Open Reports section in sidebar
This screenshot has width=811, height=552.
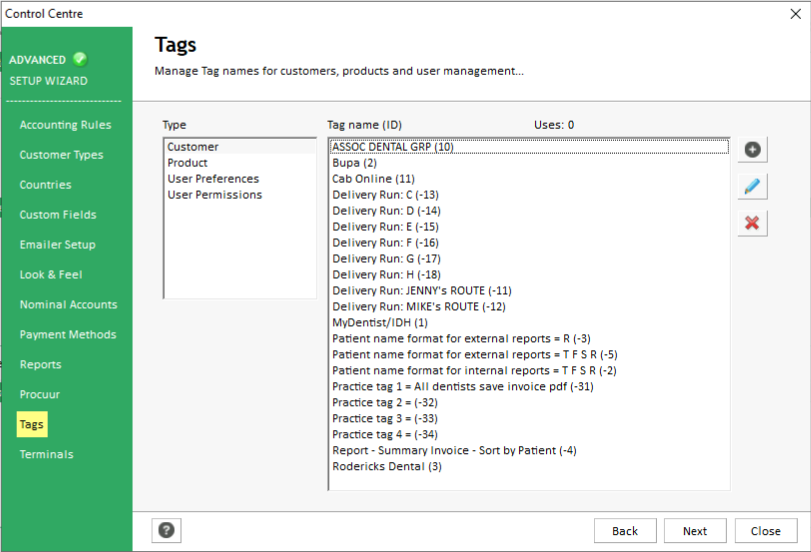(x=40, y=365)
